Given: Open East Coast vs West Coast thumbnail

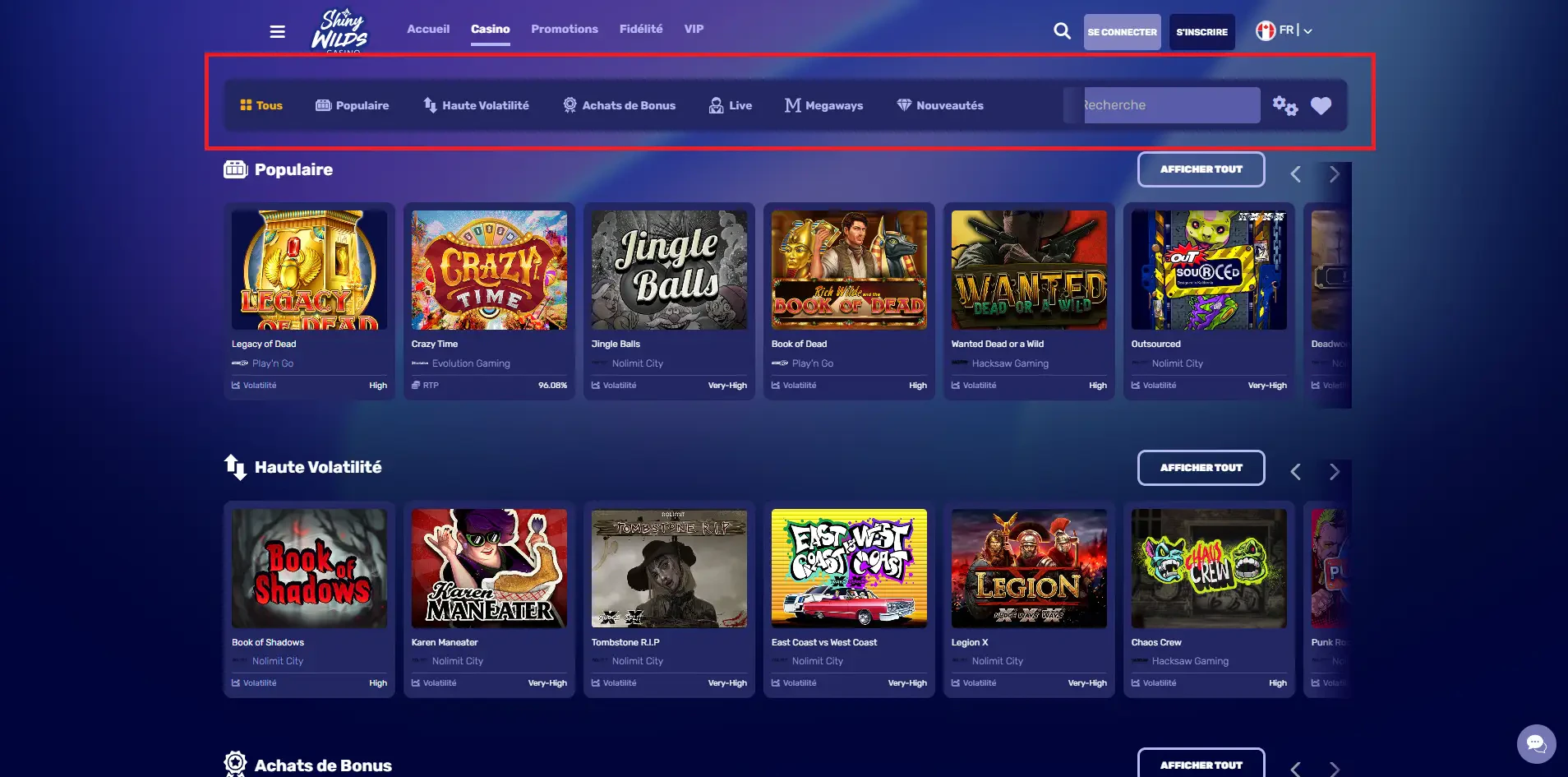Looking at the screenshot, I should [x=849, y=568].
